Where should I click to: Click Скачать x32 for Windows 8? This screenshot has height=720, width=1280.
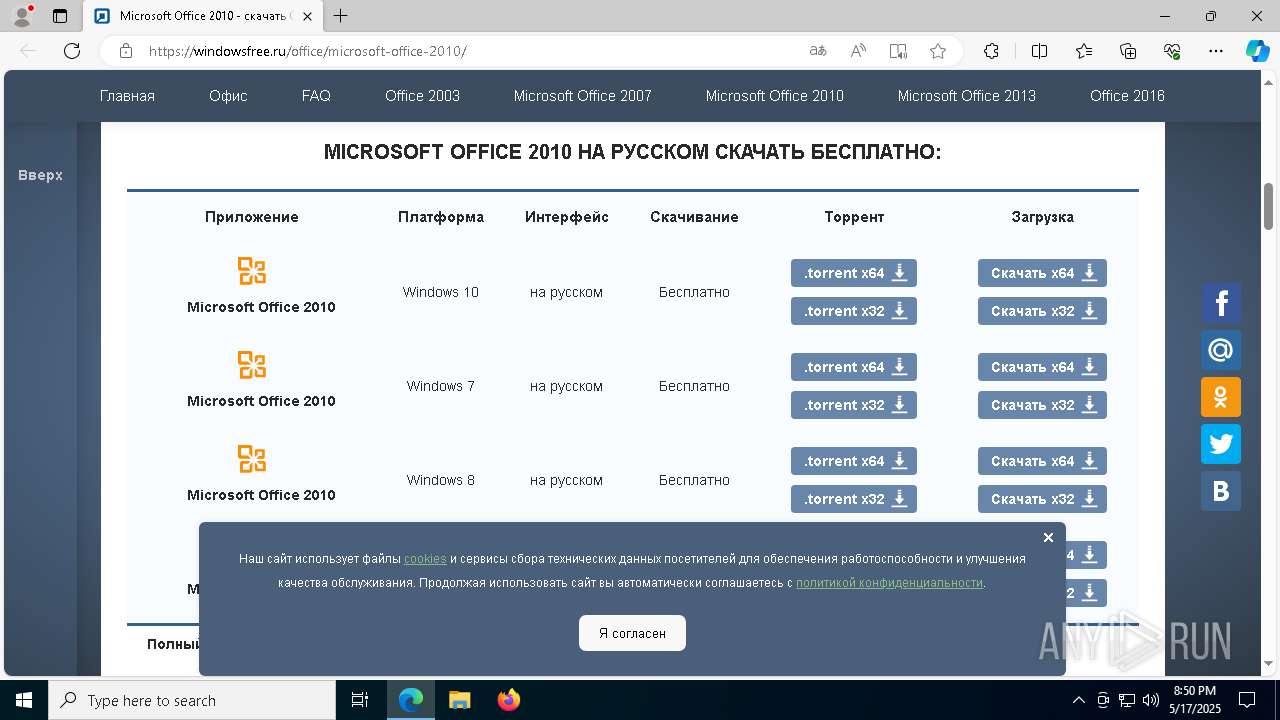click(x=1042, y=499)
